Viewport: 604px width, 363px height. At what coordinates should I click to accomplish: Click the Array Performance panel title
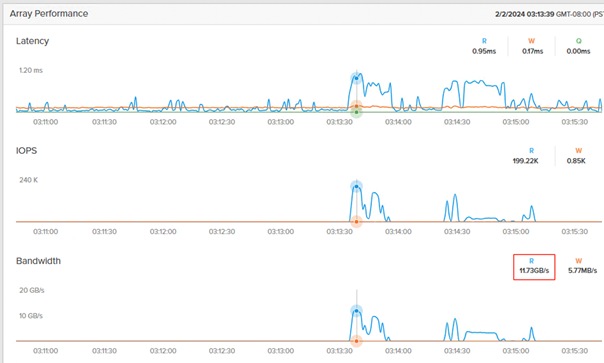point(49,13)
